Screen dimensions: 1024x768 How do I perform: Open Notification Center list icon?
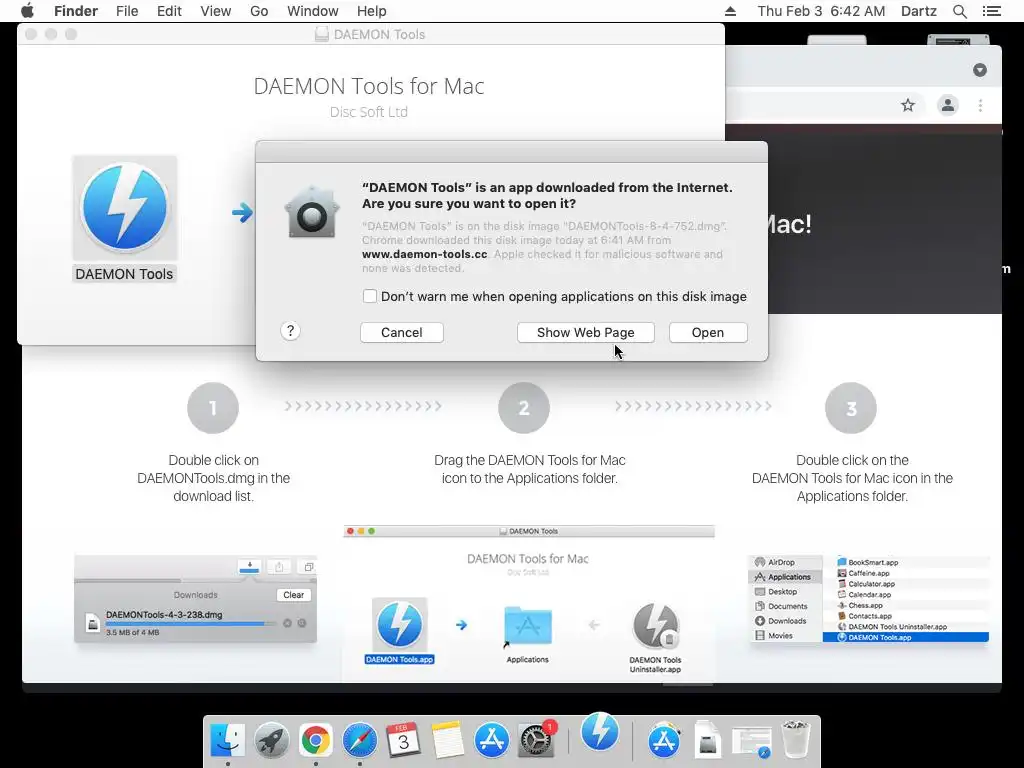[991, 11]
